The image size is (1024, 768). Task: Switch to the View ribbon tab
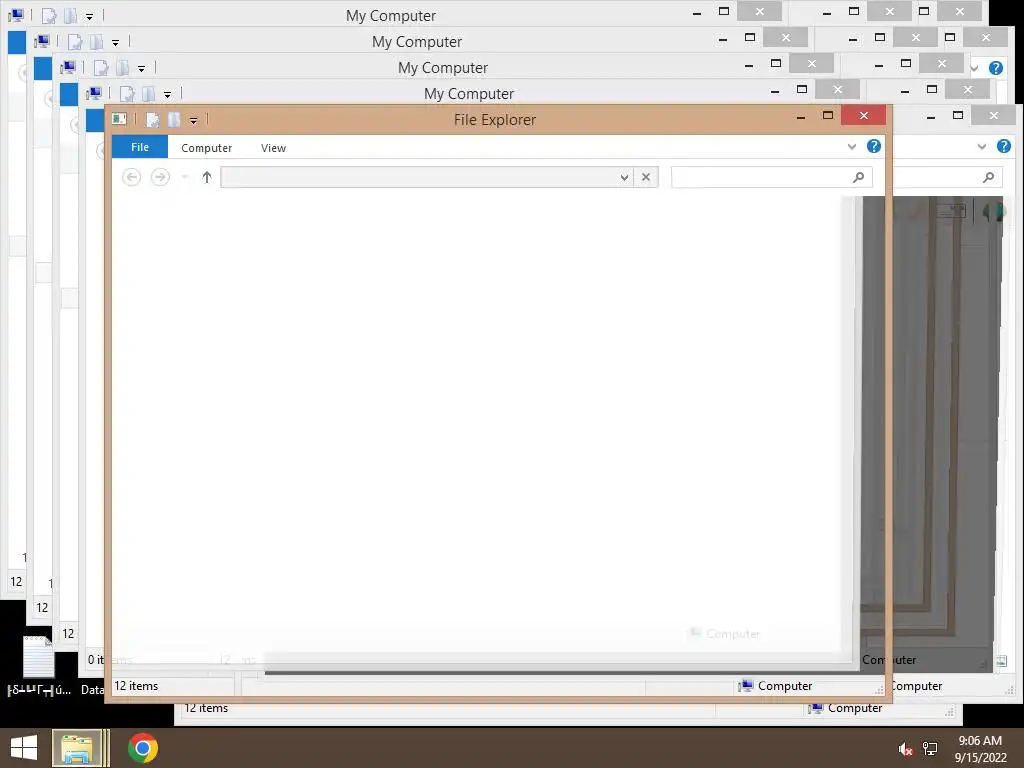pyautogui.click(x=273, y=148)
